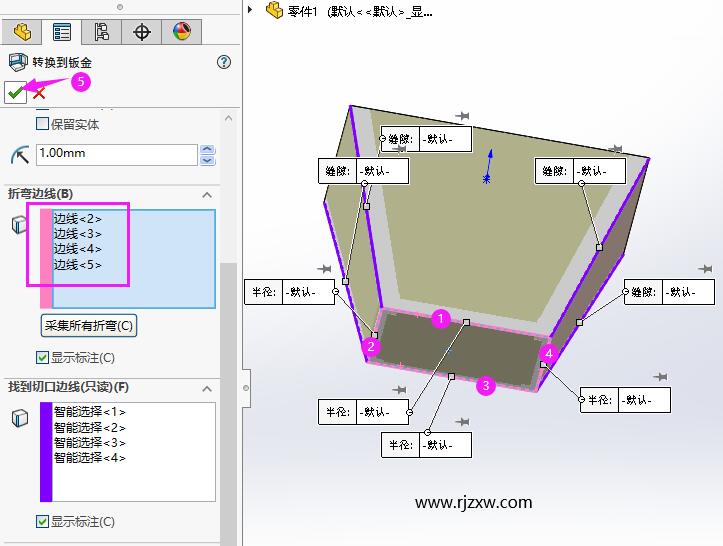Click the red X cancel button

click(39, 93)
